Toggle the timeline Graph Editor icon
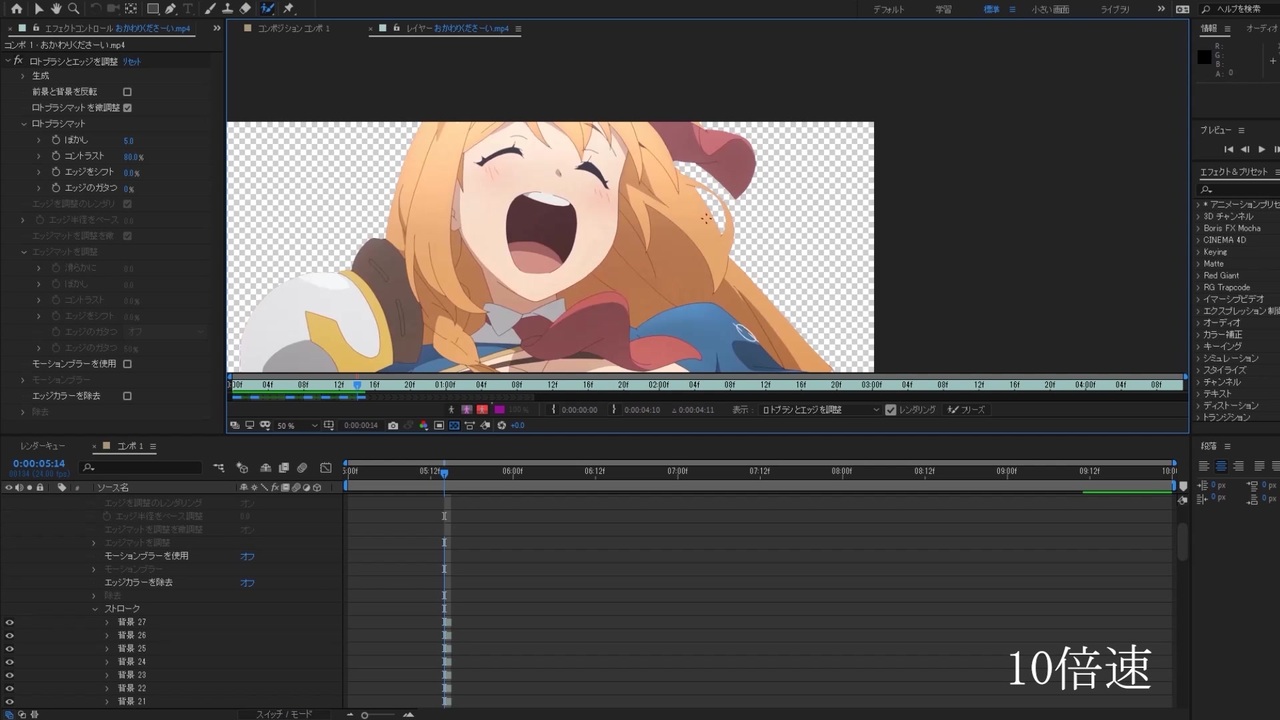The width and height of the screenshot is (1280, 720). pos(326,467)
